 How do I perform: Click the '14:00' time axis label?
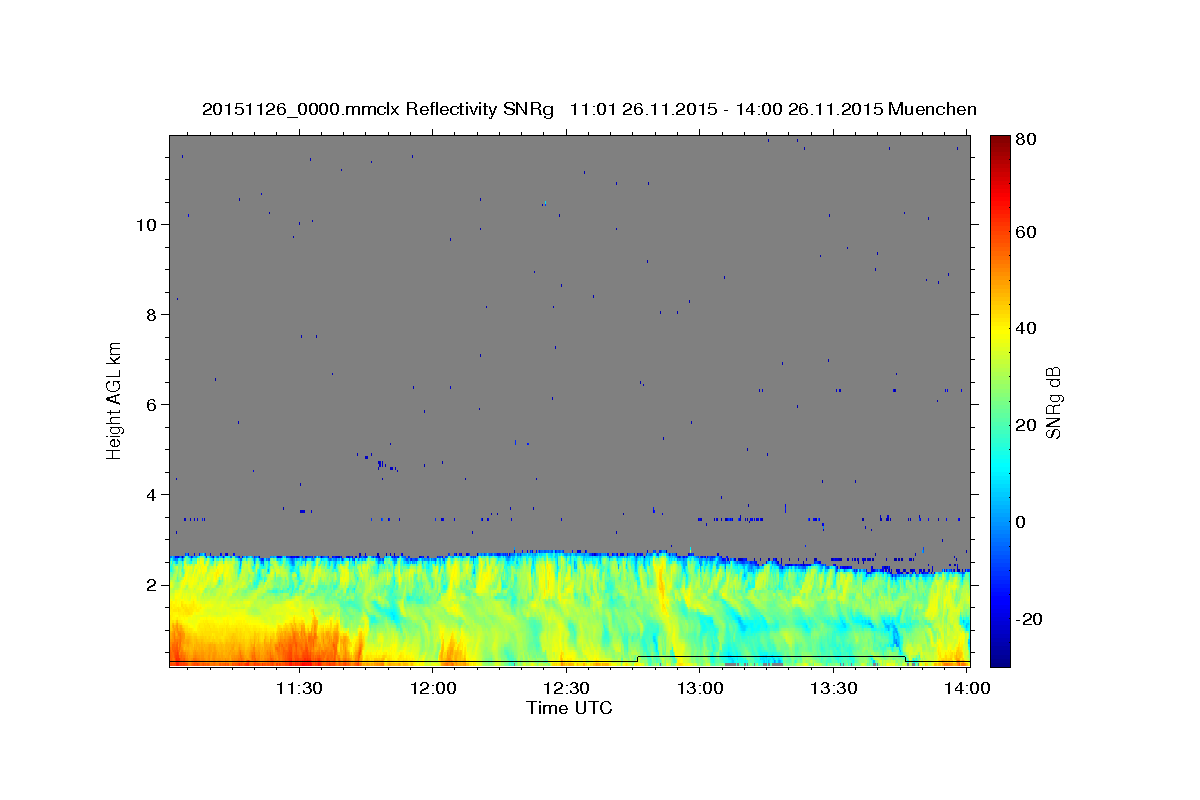[x=968, y=688]
